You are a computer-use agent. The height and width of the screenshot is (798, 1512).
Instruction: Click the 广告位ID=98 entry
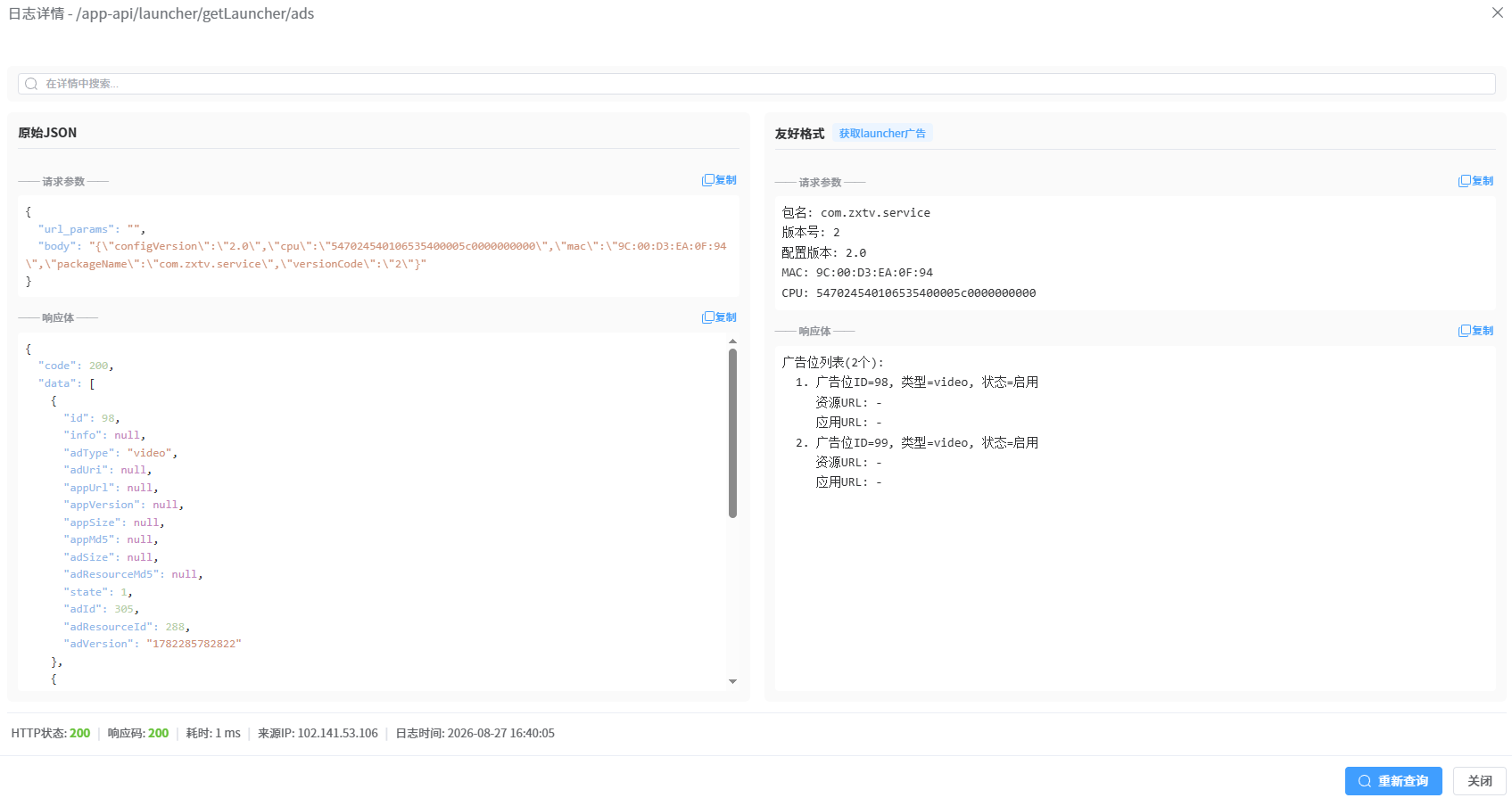click(917, 383)
